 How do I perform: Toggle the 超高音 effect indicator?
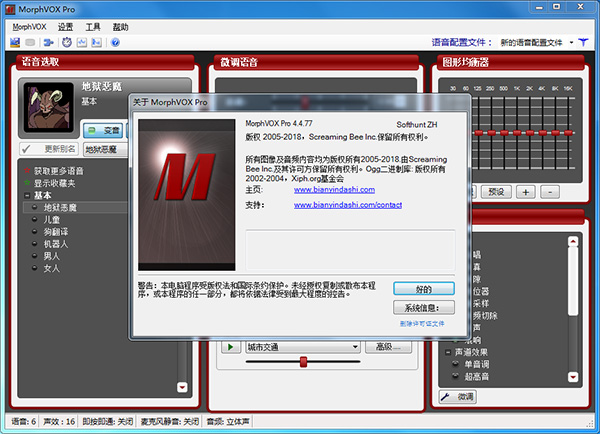tap(456, 376)
